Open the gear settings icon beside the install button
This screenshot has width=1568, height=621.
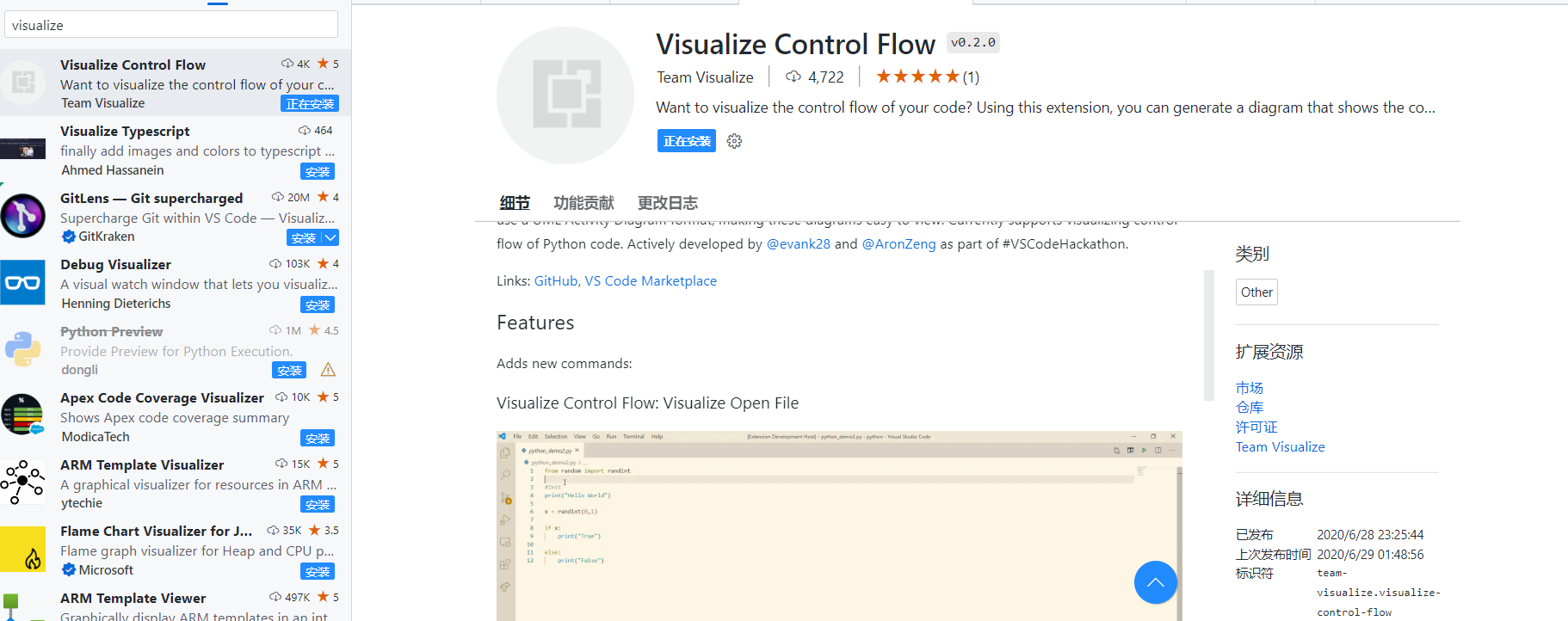pyautogui.click(x=734, y=141)
